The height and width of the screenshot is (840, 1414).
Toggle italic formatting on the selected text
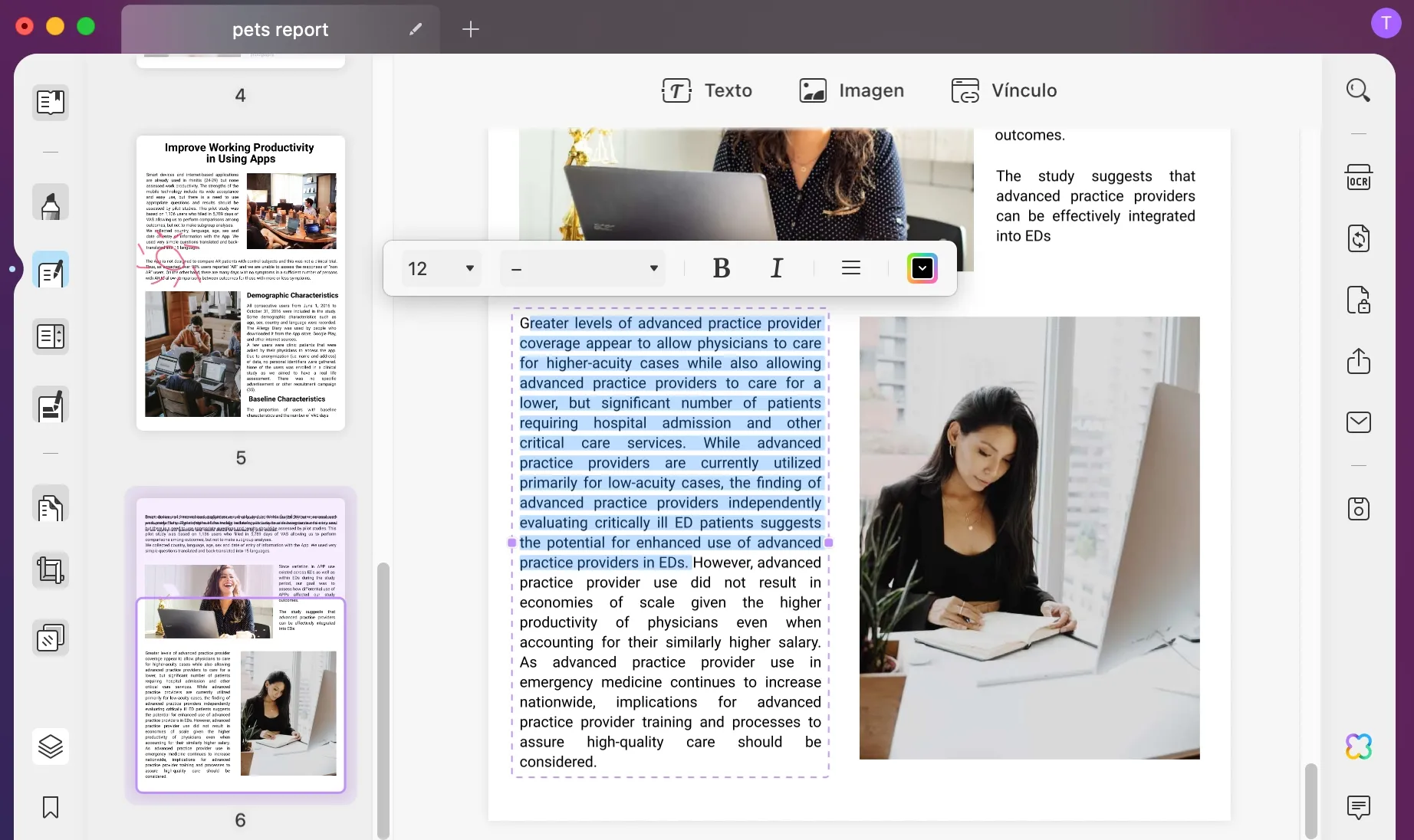click(776, 268)
